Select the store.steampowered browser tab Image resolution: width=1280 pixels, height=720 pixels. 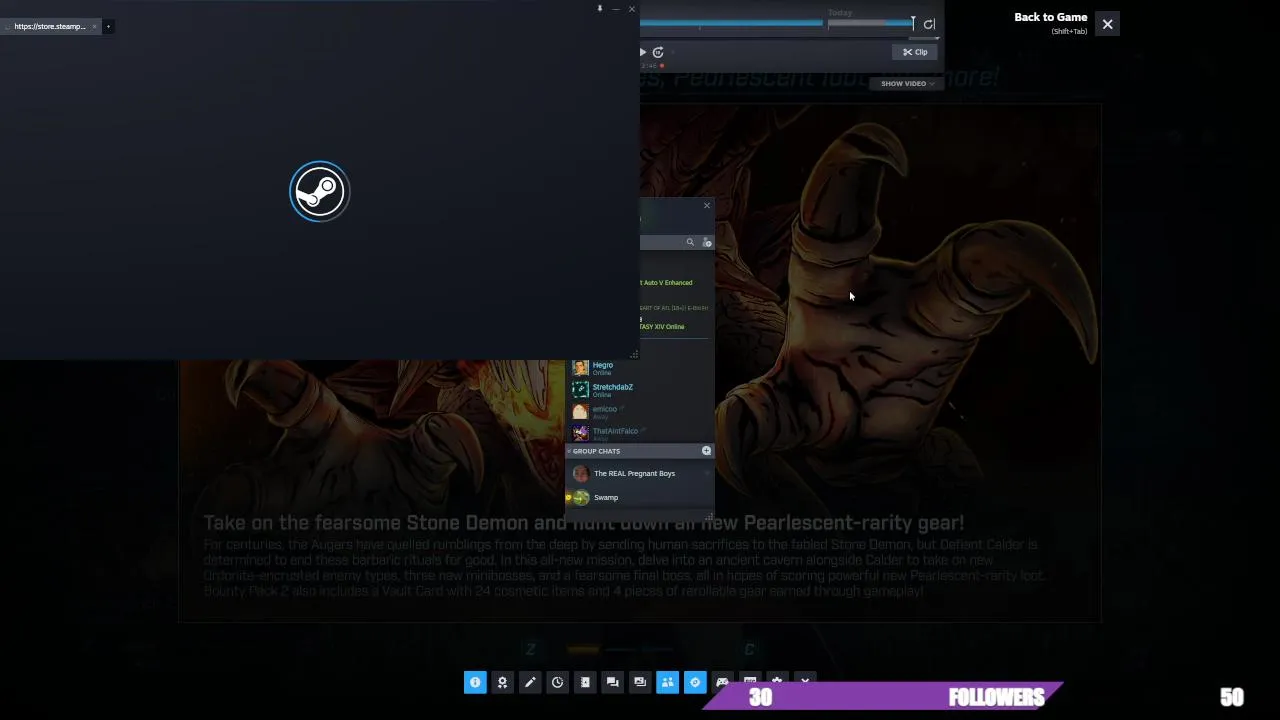[x=50, y=26]
